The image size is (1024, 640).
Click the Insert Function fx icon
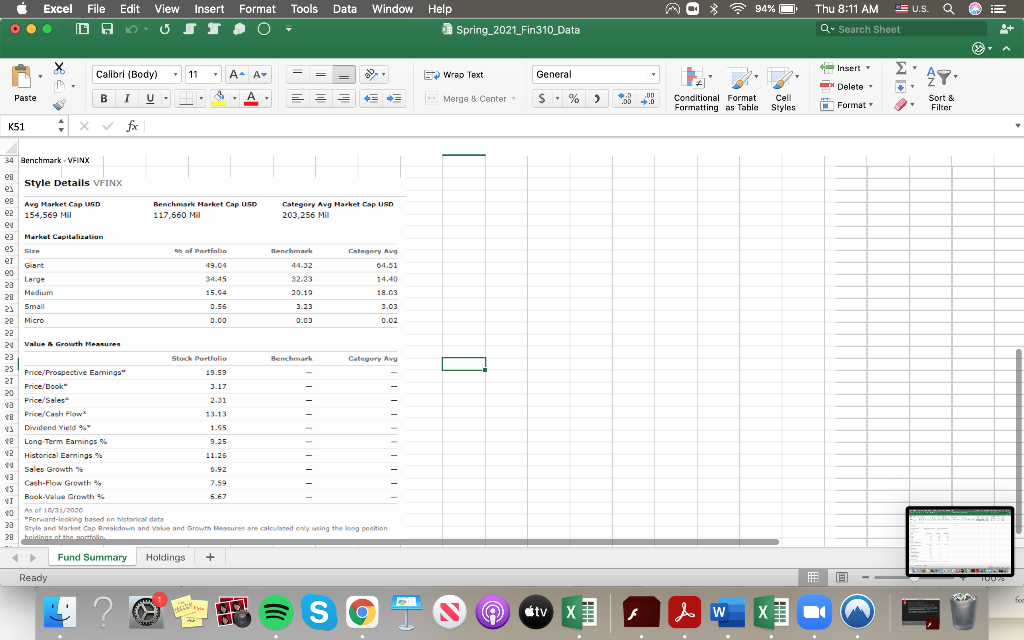[132, 127]
